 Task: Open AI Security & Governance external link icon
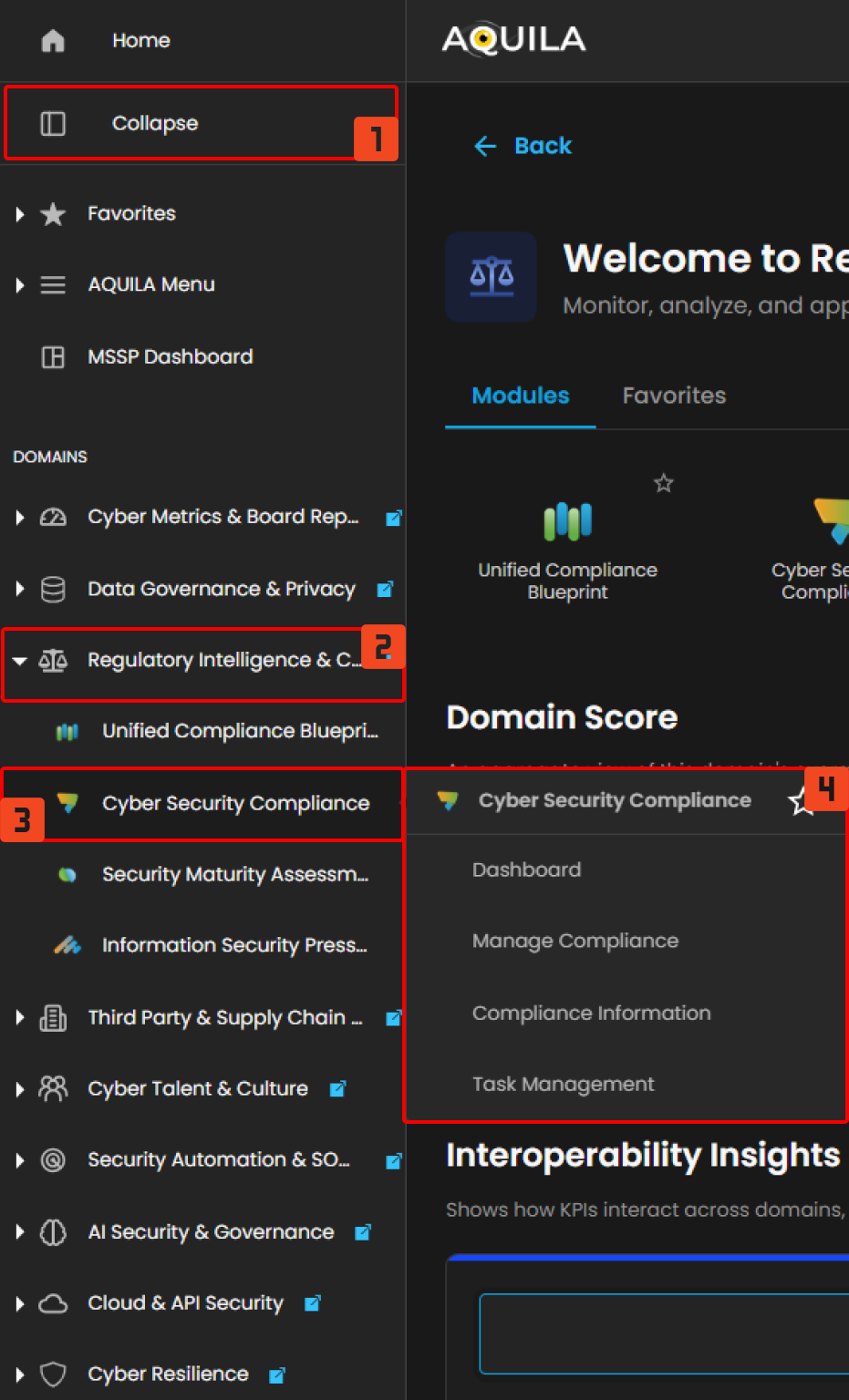tap(362, 1232)
